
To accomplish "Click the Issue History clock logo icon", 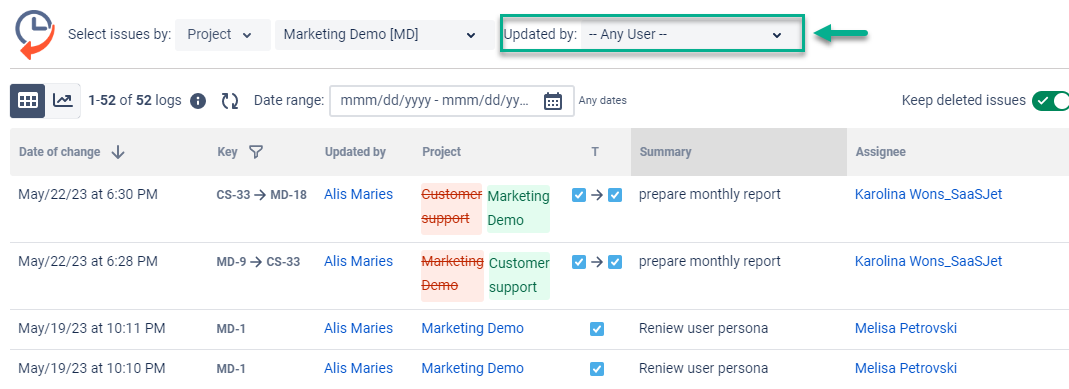I will coord(35,34).
